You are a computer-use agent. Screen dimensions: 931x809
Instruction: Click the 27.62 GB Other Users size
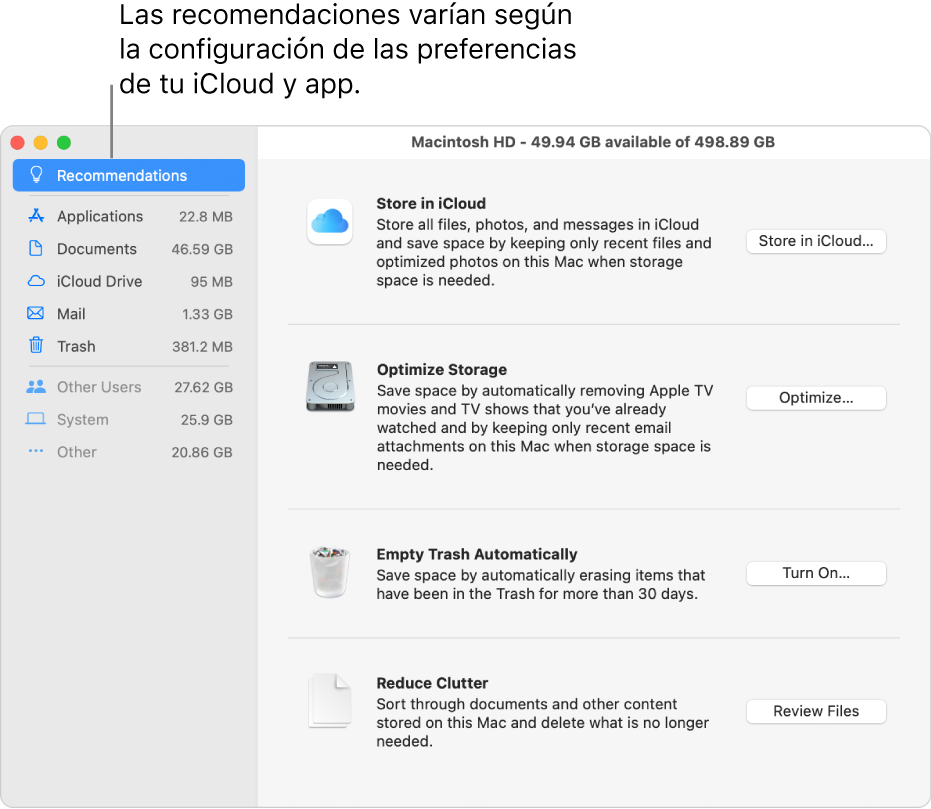tap(203, 388)
